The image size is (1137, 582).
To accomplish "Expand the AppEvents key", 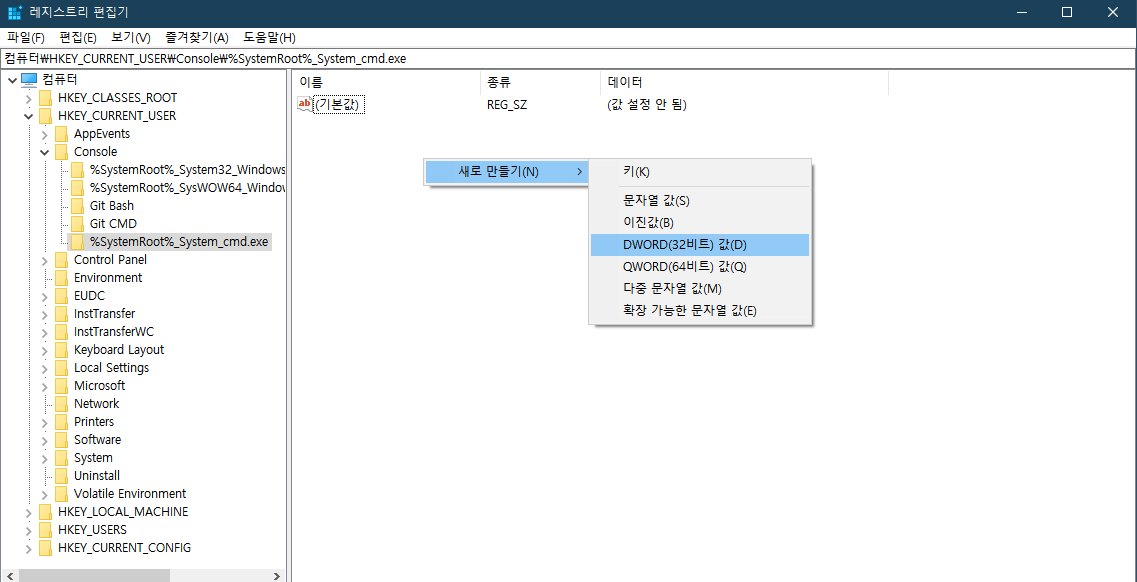I will (x=44, y=133).
